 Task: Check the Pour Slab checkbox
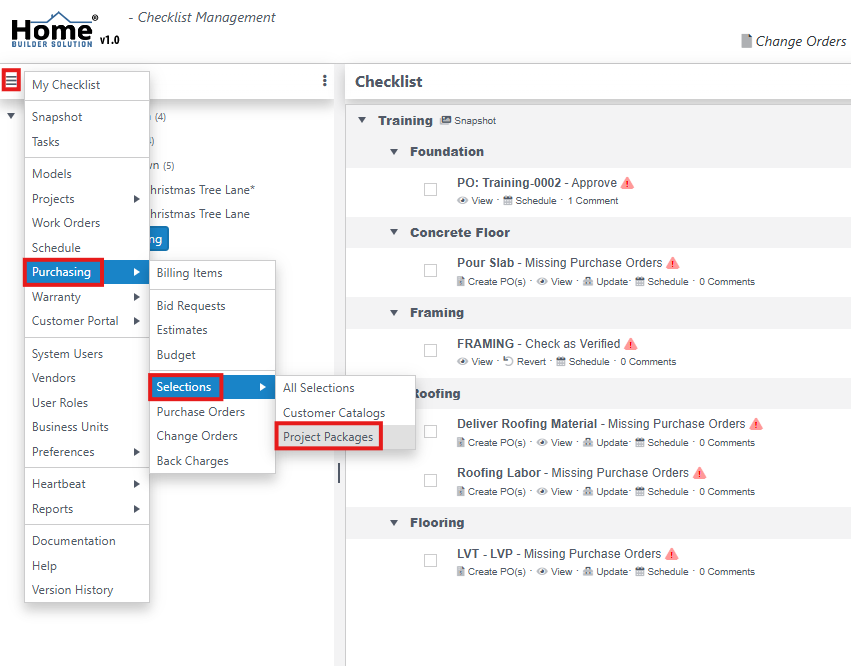pyautogui.click(x=430, y=270)
